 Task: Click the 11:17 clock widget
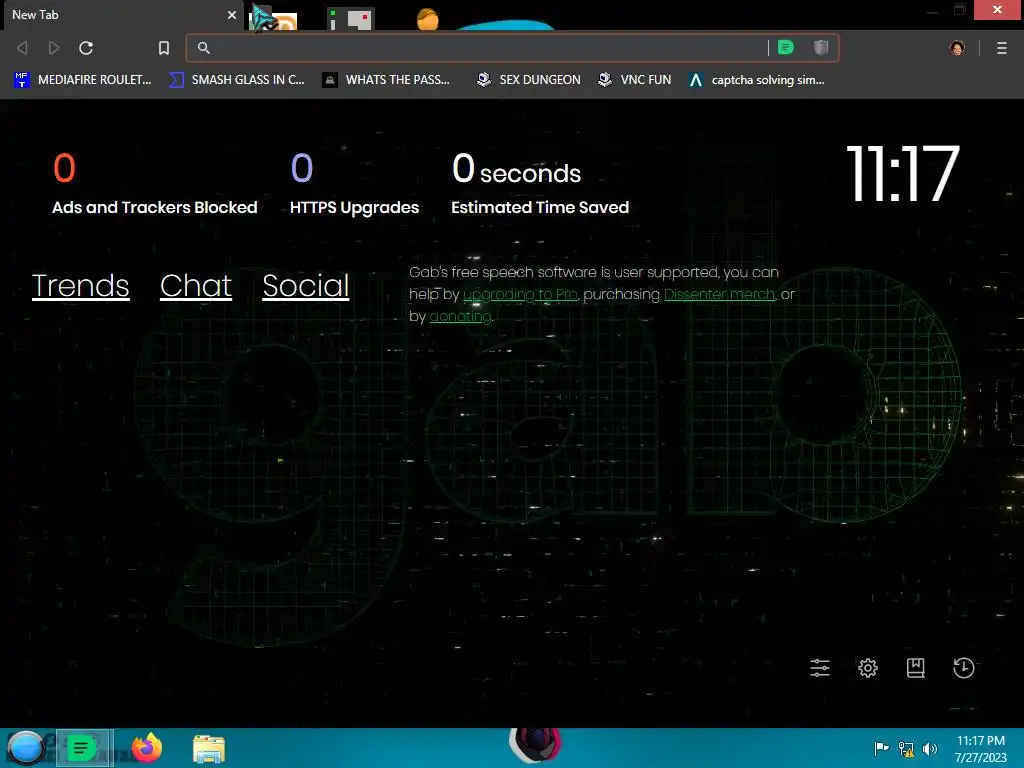(x=903, y=174)
